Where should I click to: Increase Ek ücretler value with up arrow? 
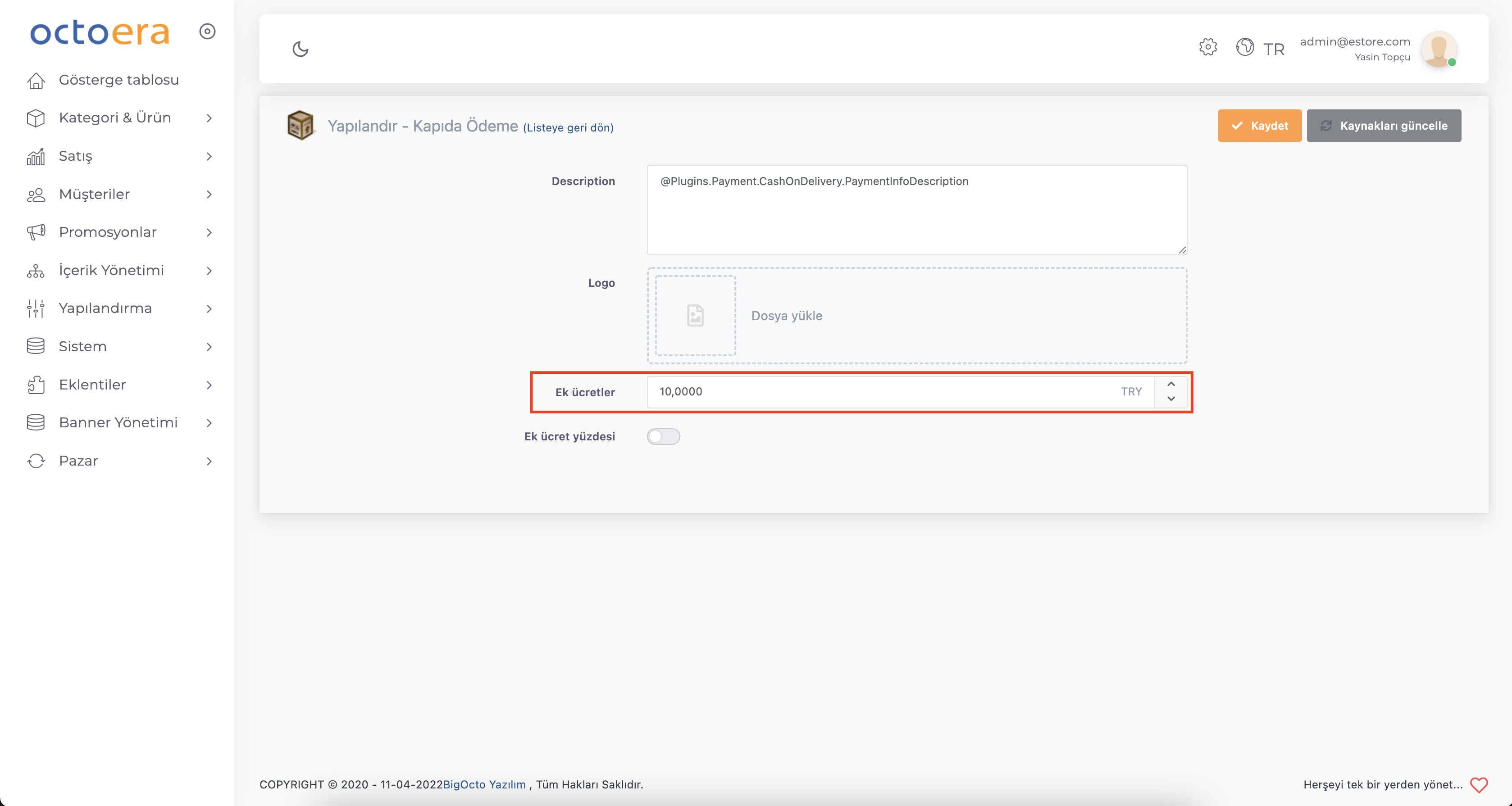(1170, 384)
